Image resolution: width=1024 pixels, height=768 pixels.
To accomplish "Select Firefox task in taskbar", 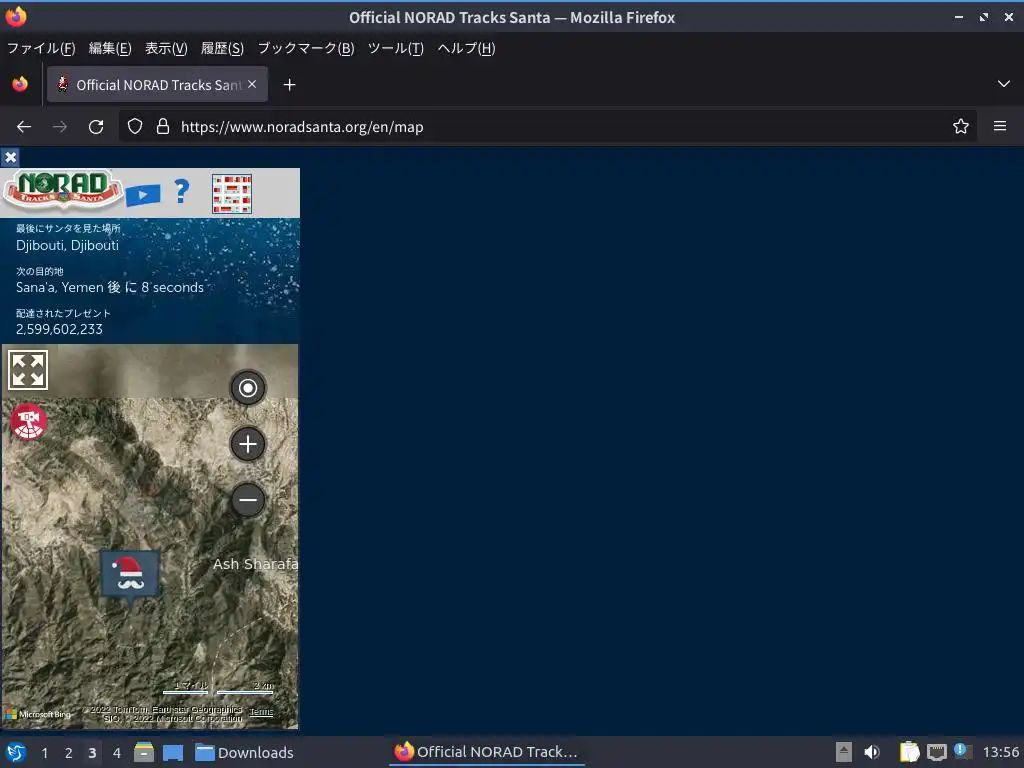I will click(487, 752).
